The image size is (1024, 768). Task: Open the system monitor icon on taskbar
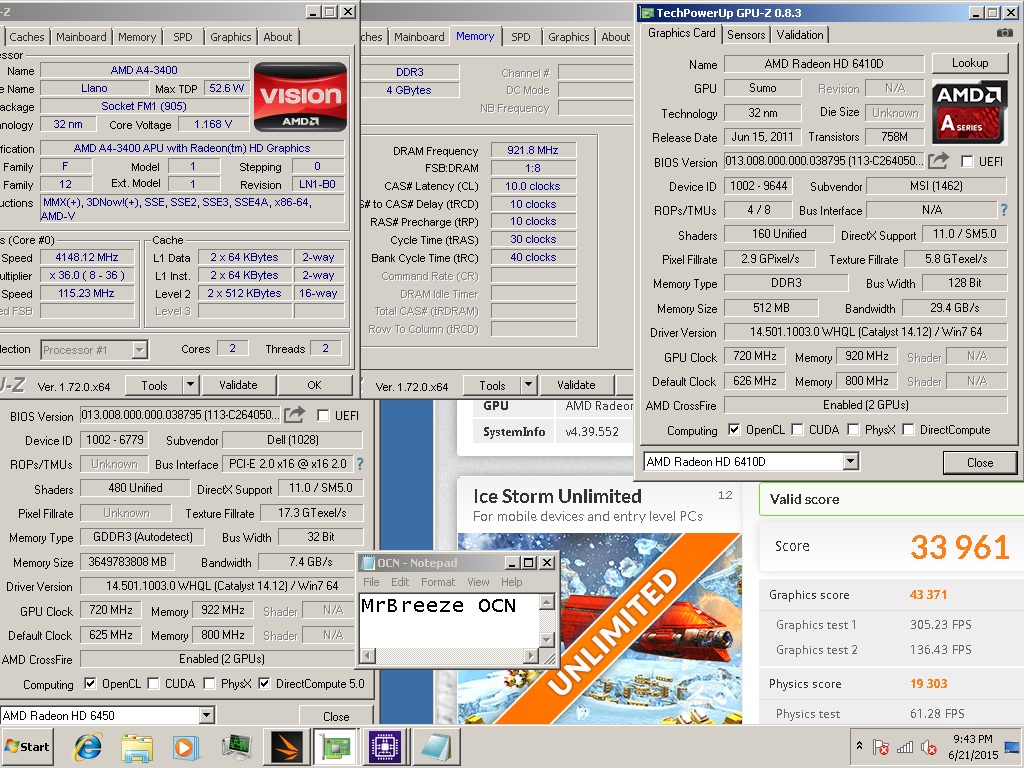pos(236,747)
